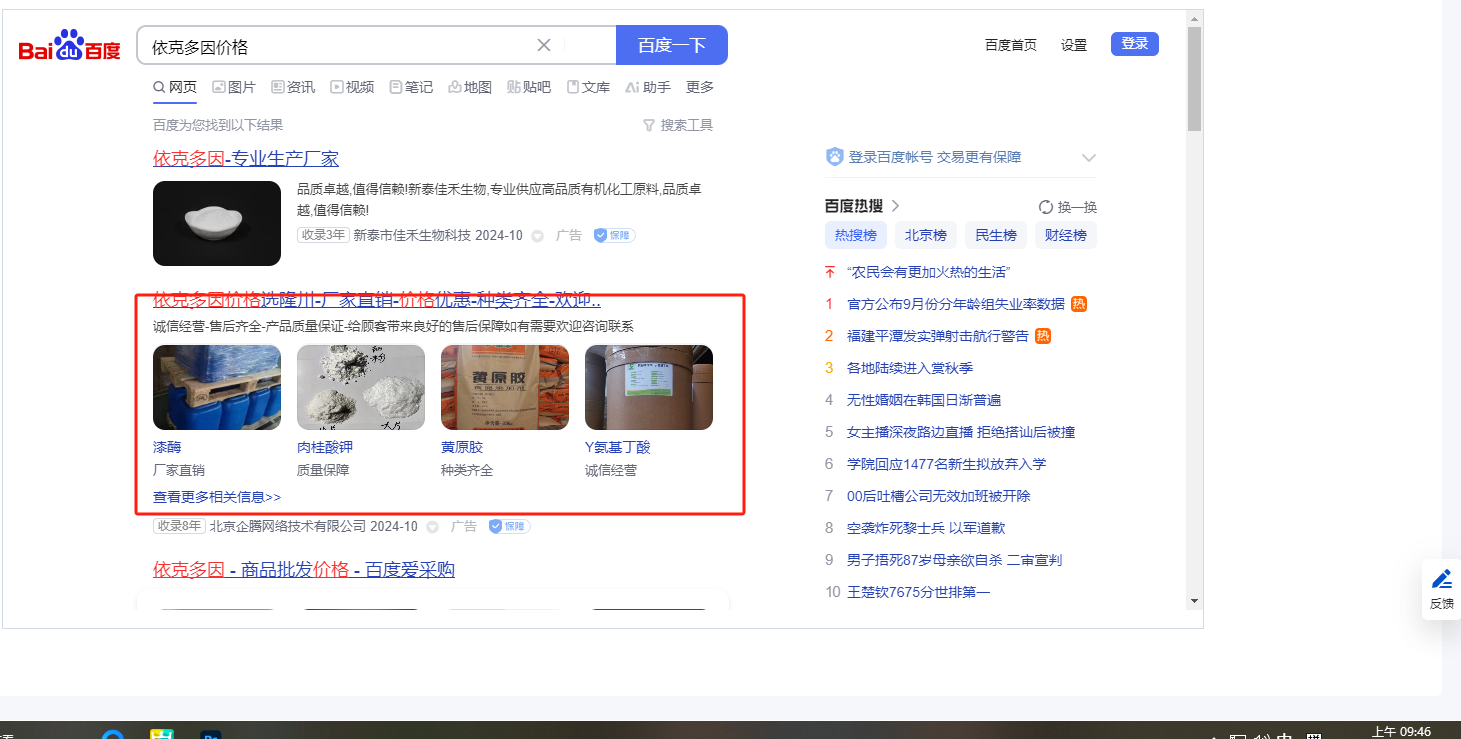Click 北京企腾网络技术有限公司 source text
Screen dimensions: 1461x739
tap(287, 526)
